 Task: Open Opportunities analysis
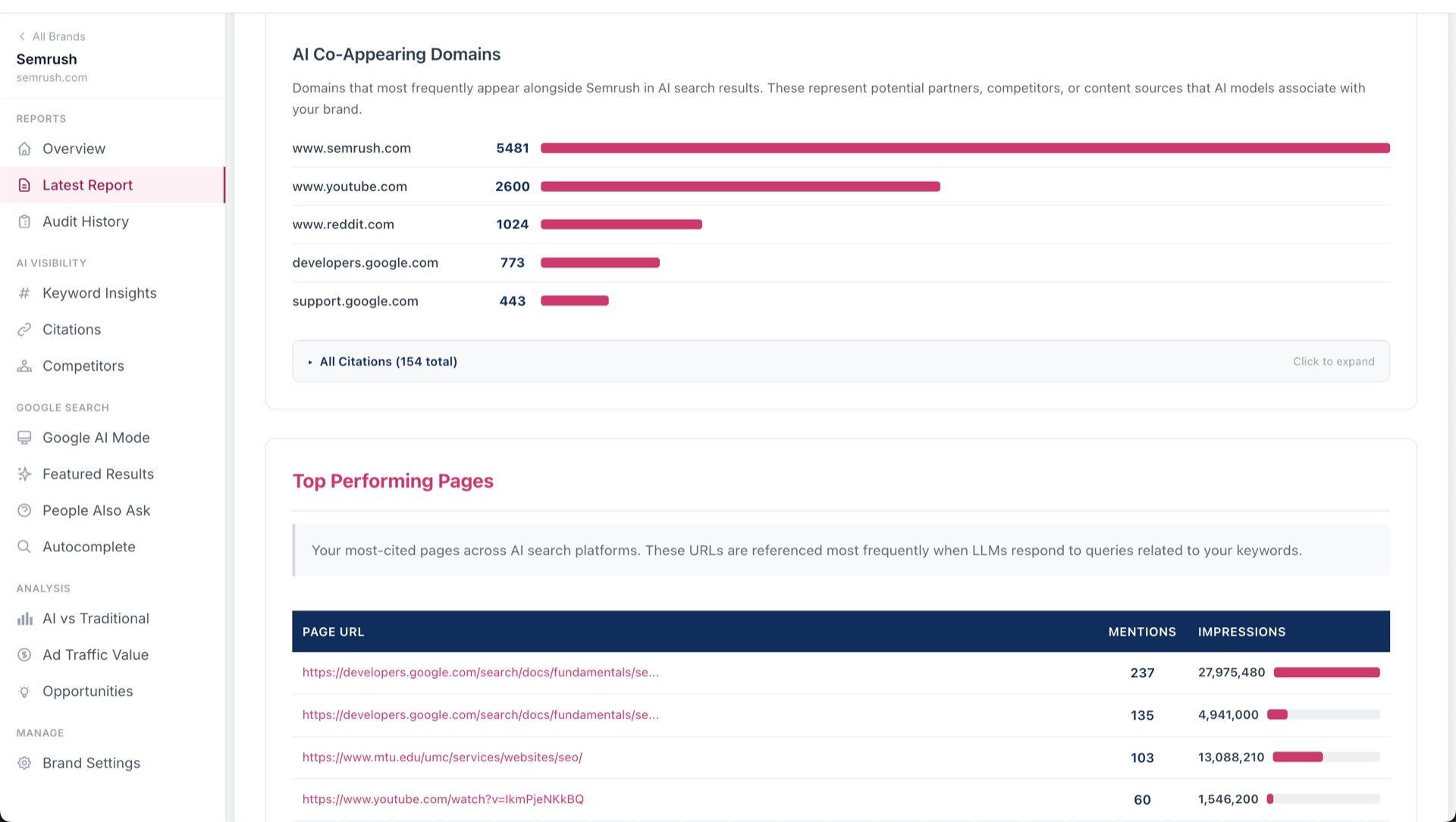pos(112,692)
